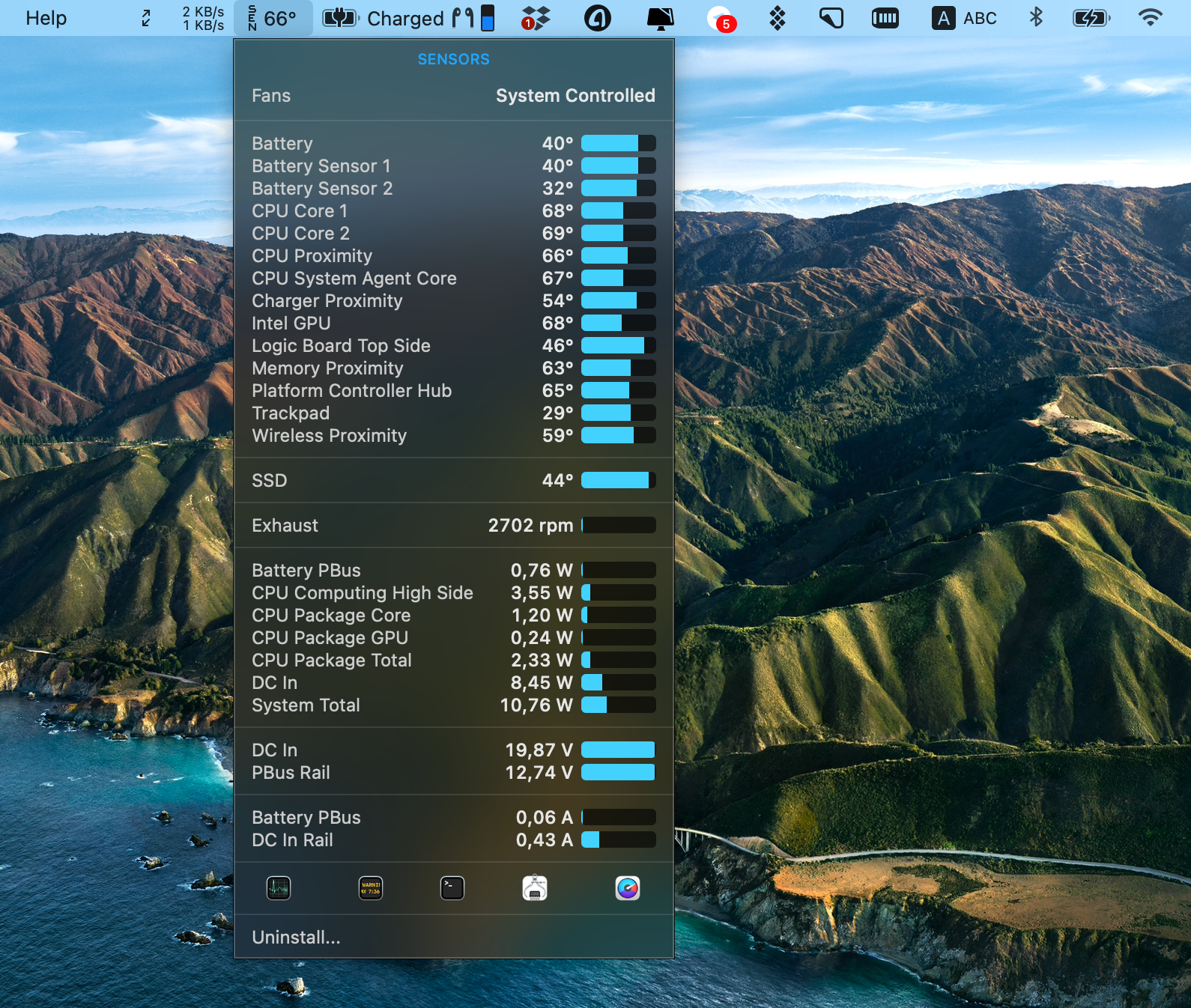Image resolution: width=1191 pixels, height=1008 pixels.
Task: Select the PBus Rail voltage row
Action: 454,772
